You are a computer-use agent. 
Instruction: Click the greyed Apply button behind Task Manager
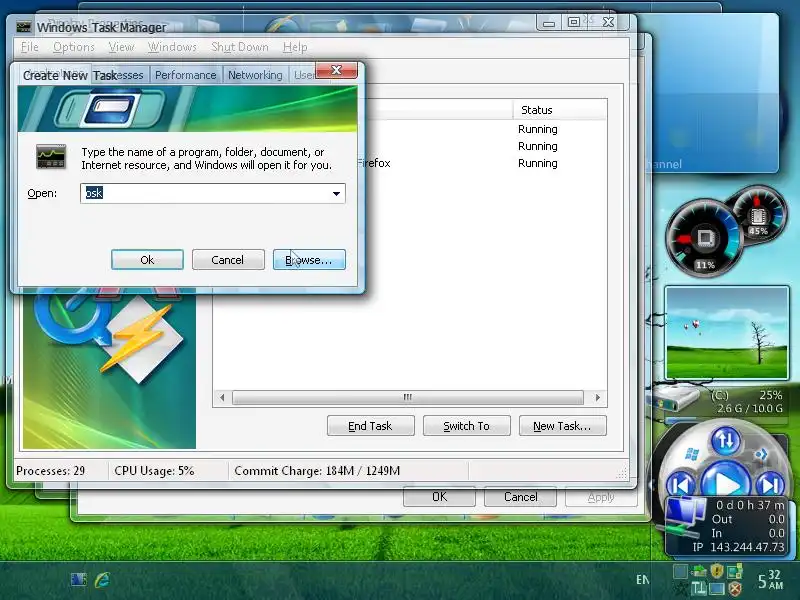click(x=601, y=497)
